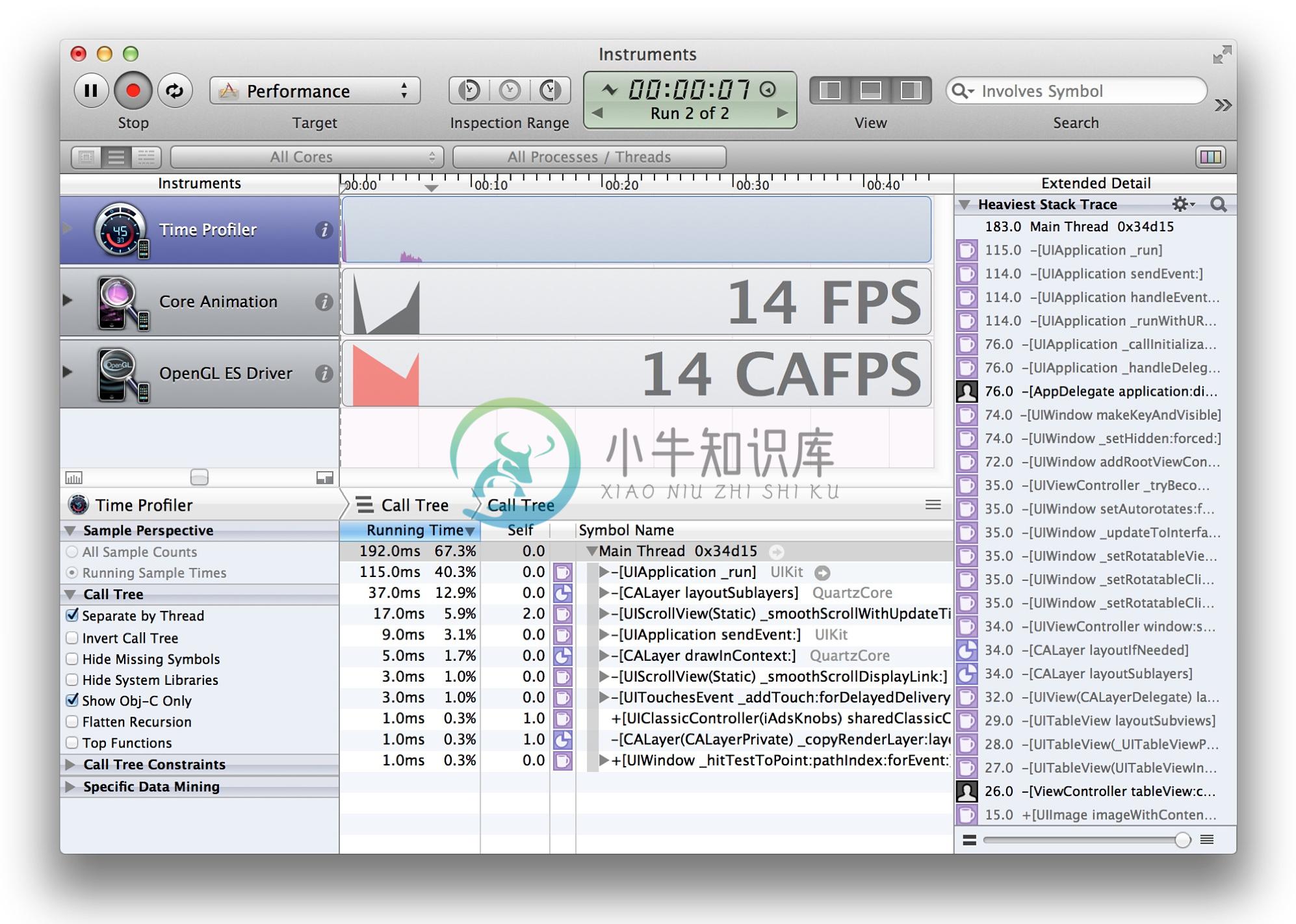The height and width of the screenshot is (924, 1296).
Task: Select the All Processes / Threads dropdown
Action: point(589,156)
